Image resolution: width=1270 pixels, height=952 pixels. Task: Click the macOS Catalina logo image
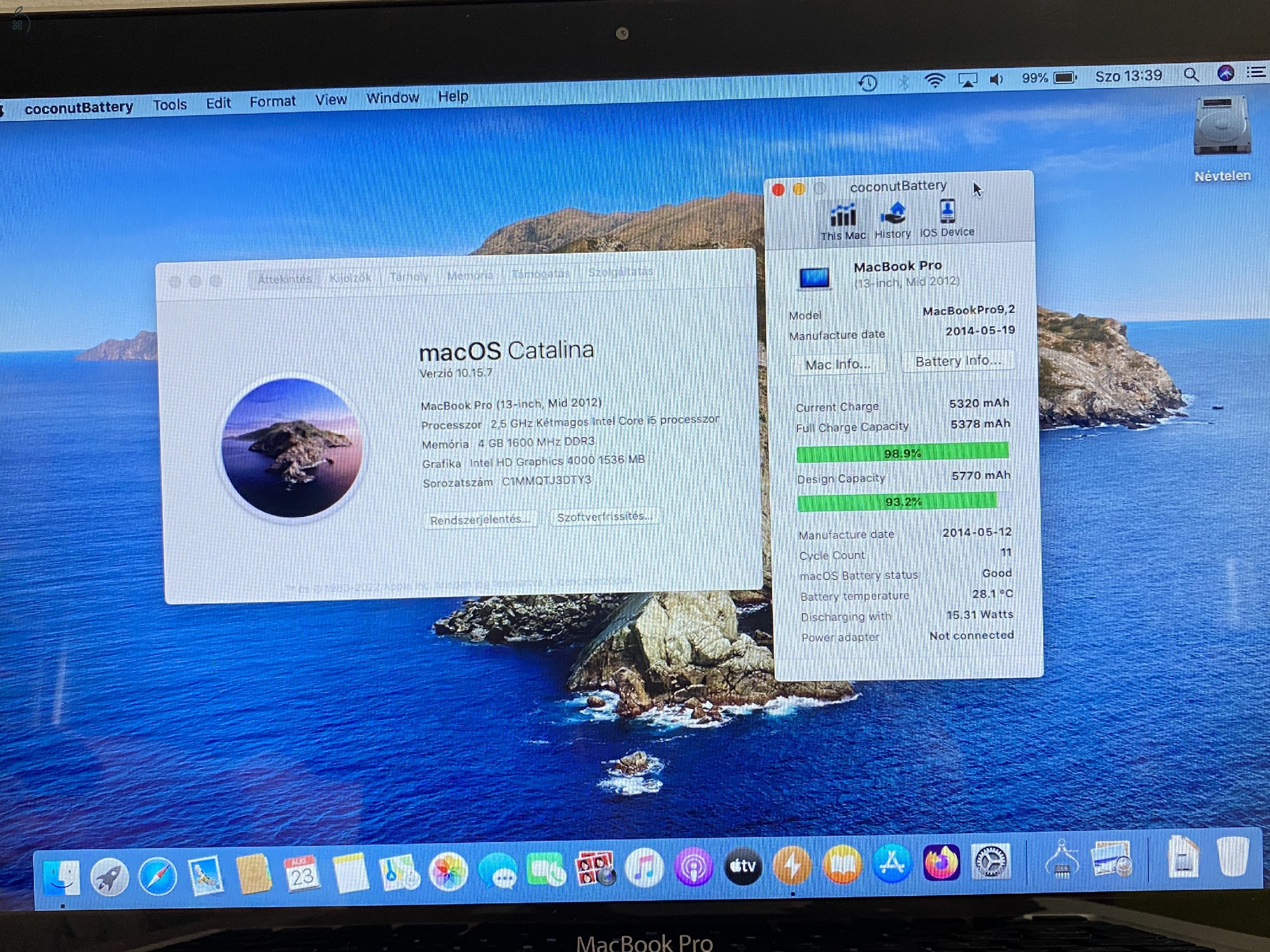coord(292,448)
